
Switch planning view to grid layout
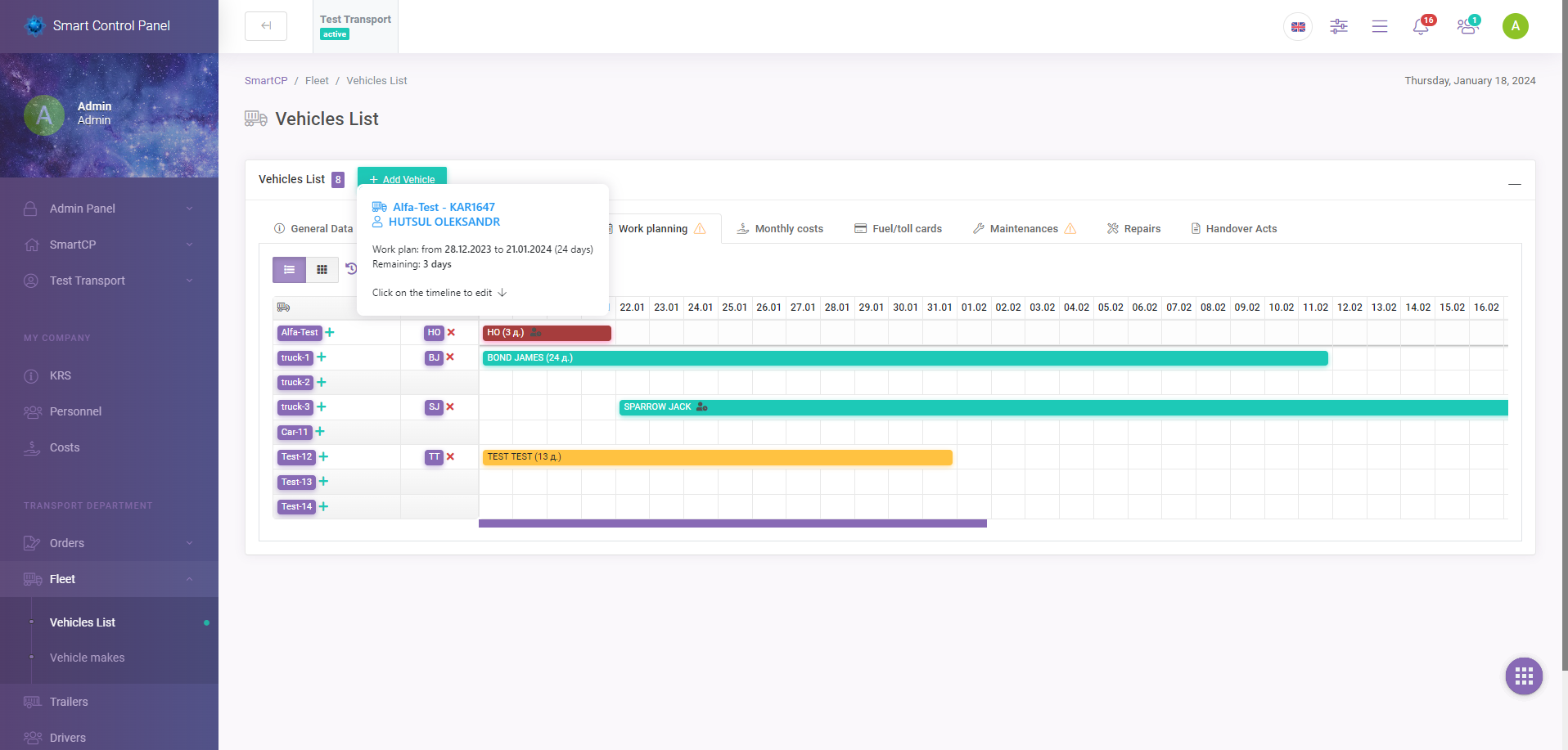coord(322,269)
